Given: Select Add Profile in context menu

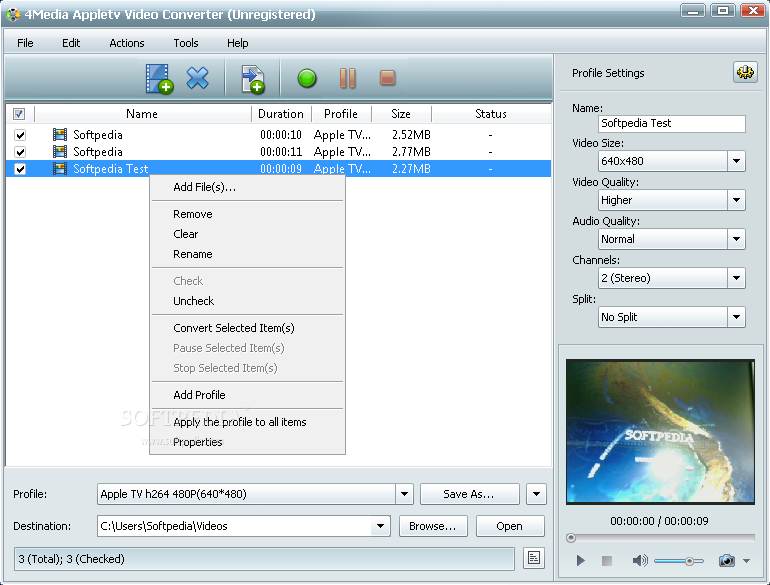Looking at the screenshot, I should pyautogui.click(x=247, y=395).
